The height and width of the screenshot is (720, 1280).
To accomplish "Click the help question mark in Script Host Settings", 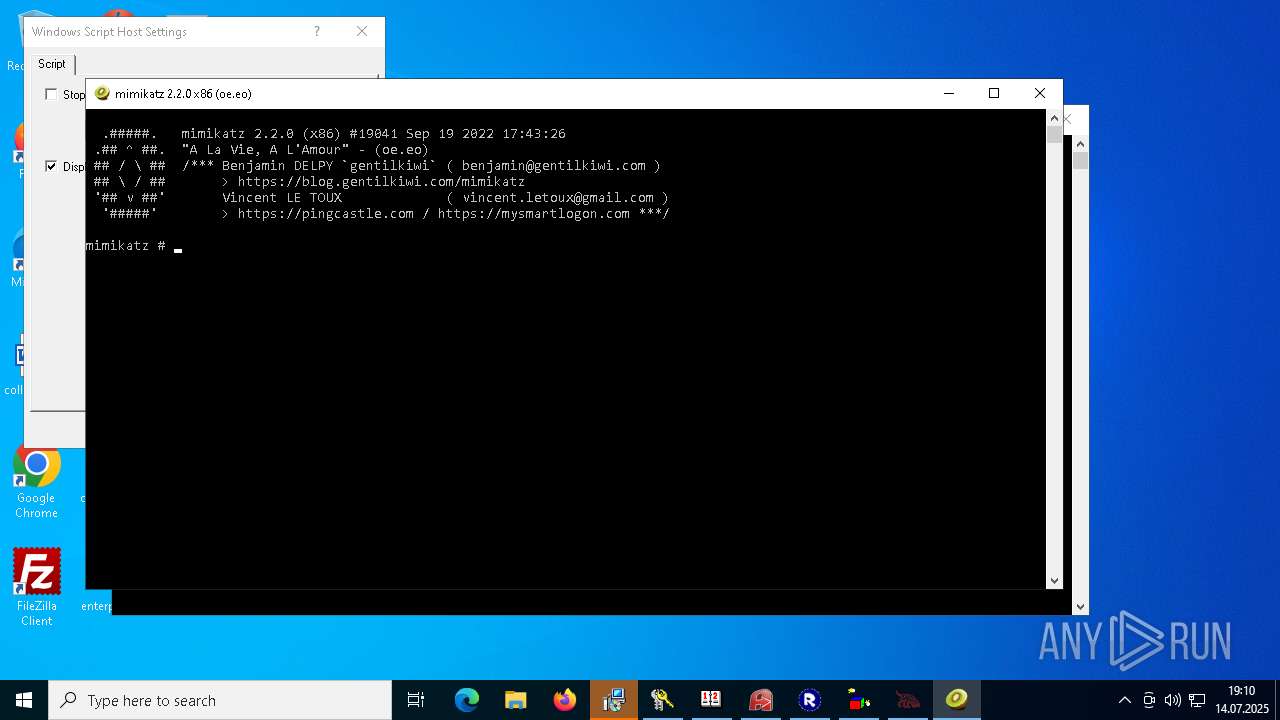I will (x=317, y=32).
